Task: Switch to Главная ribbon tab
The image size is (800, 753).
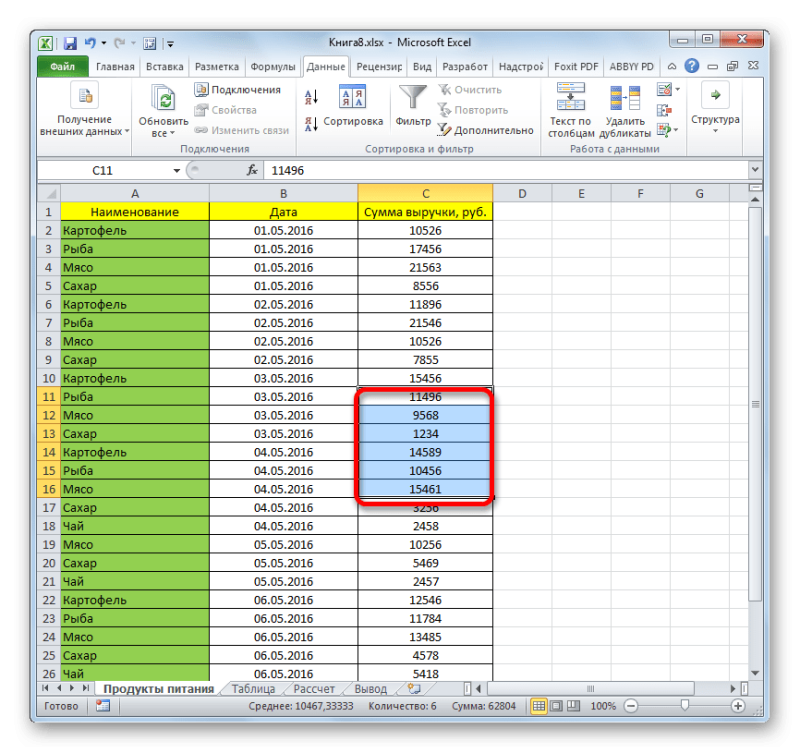Action: (x=115, y=67)
